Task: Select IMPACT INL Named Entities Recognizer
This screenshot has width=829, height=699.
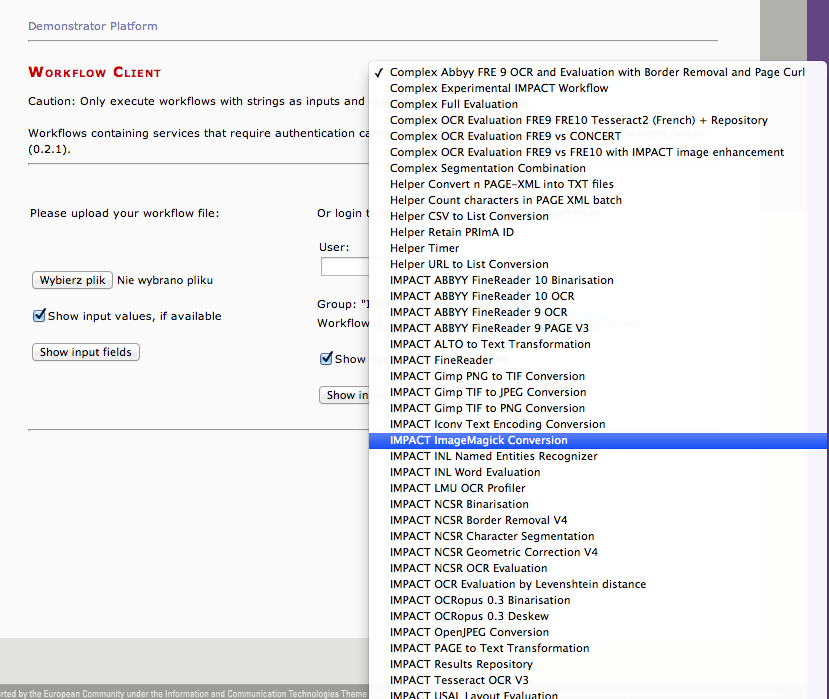Action: 597,456
